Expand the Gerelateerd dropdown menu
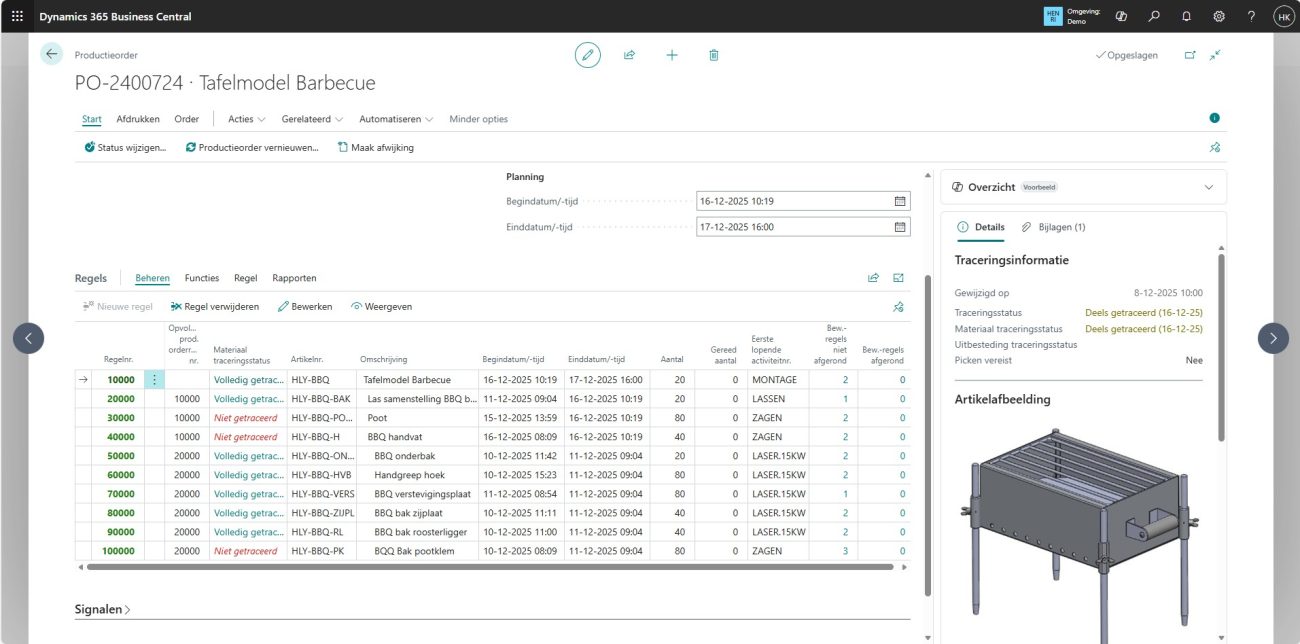This screenshot has width=1300, height=644. coord(312,119)
